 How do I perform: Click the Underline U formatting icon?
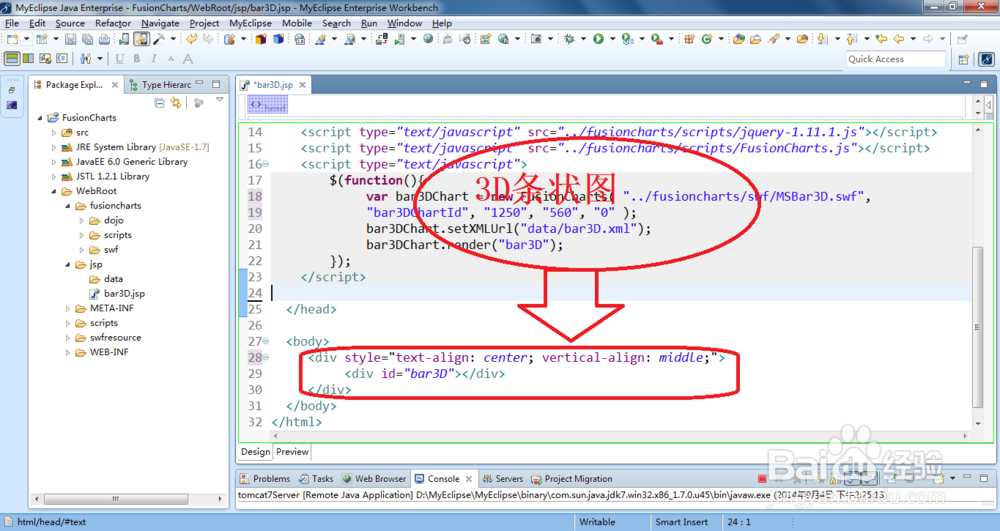(x=120, y=59)
